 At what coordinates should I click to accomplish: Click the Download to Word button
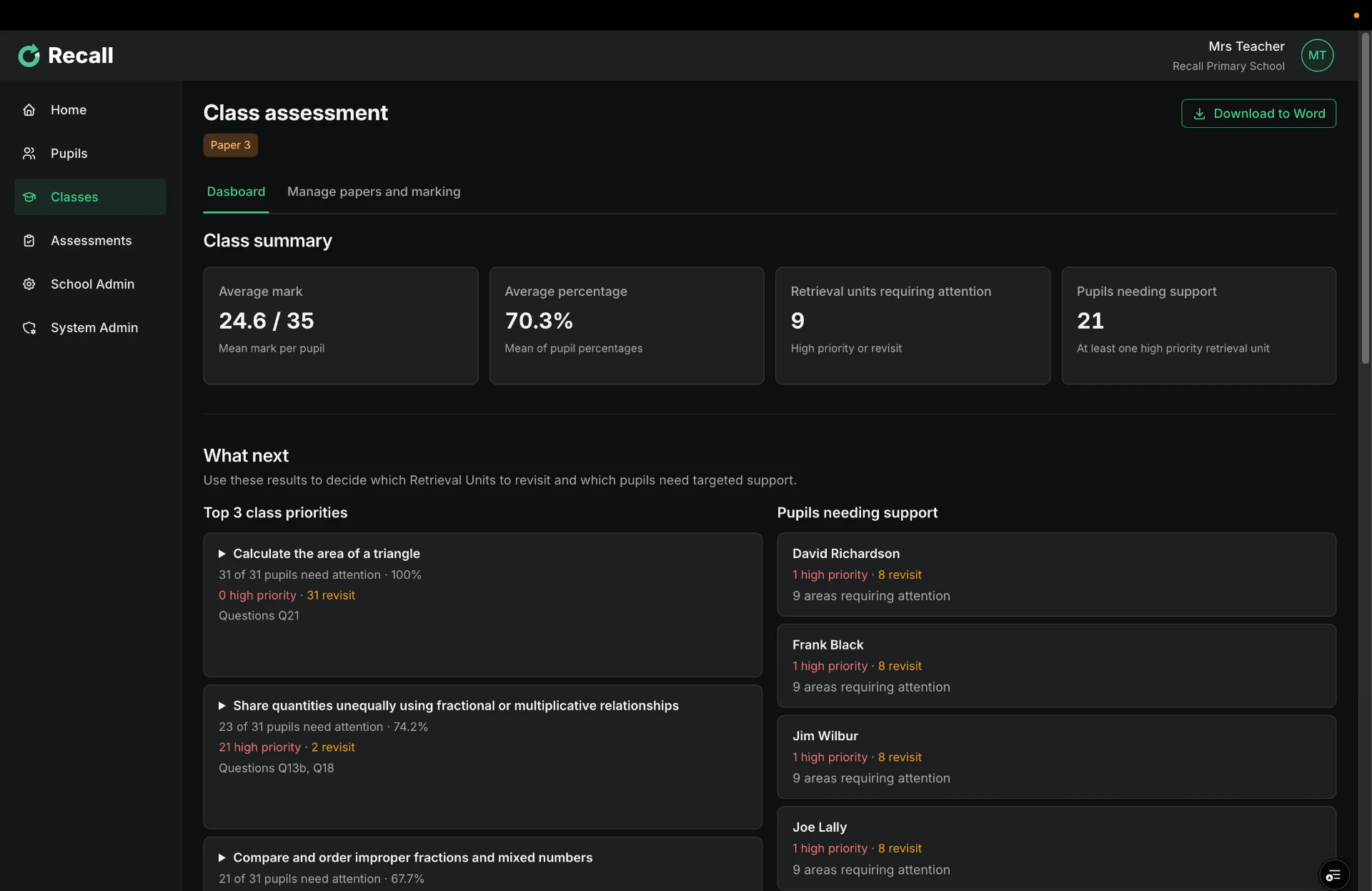point(1258,114)
